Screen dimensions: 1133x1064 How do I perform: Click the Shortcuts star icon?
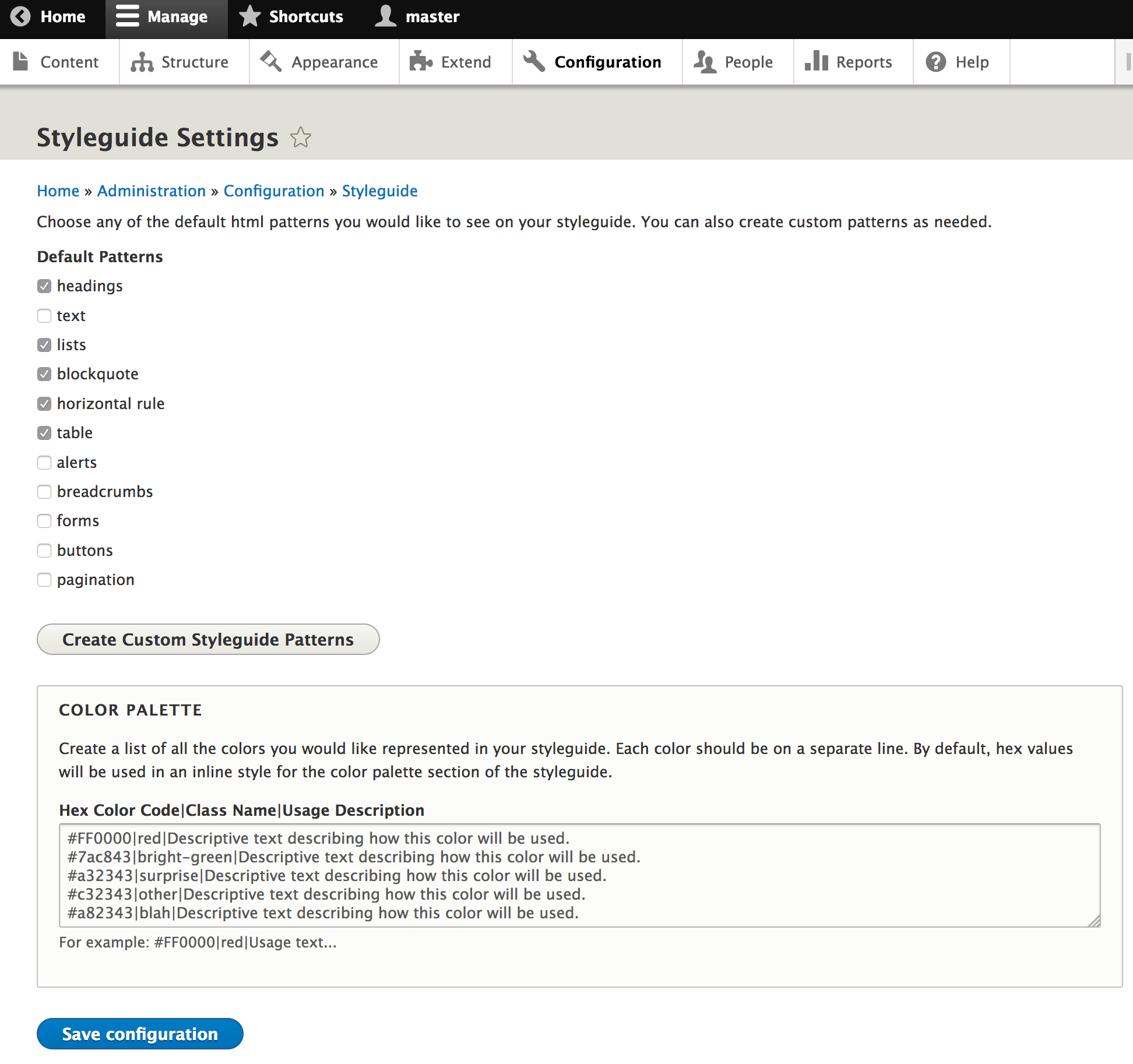249,16
